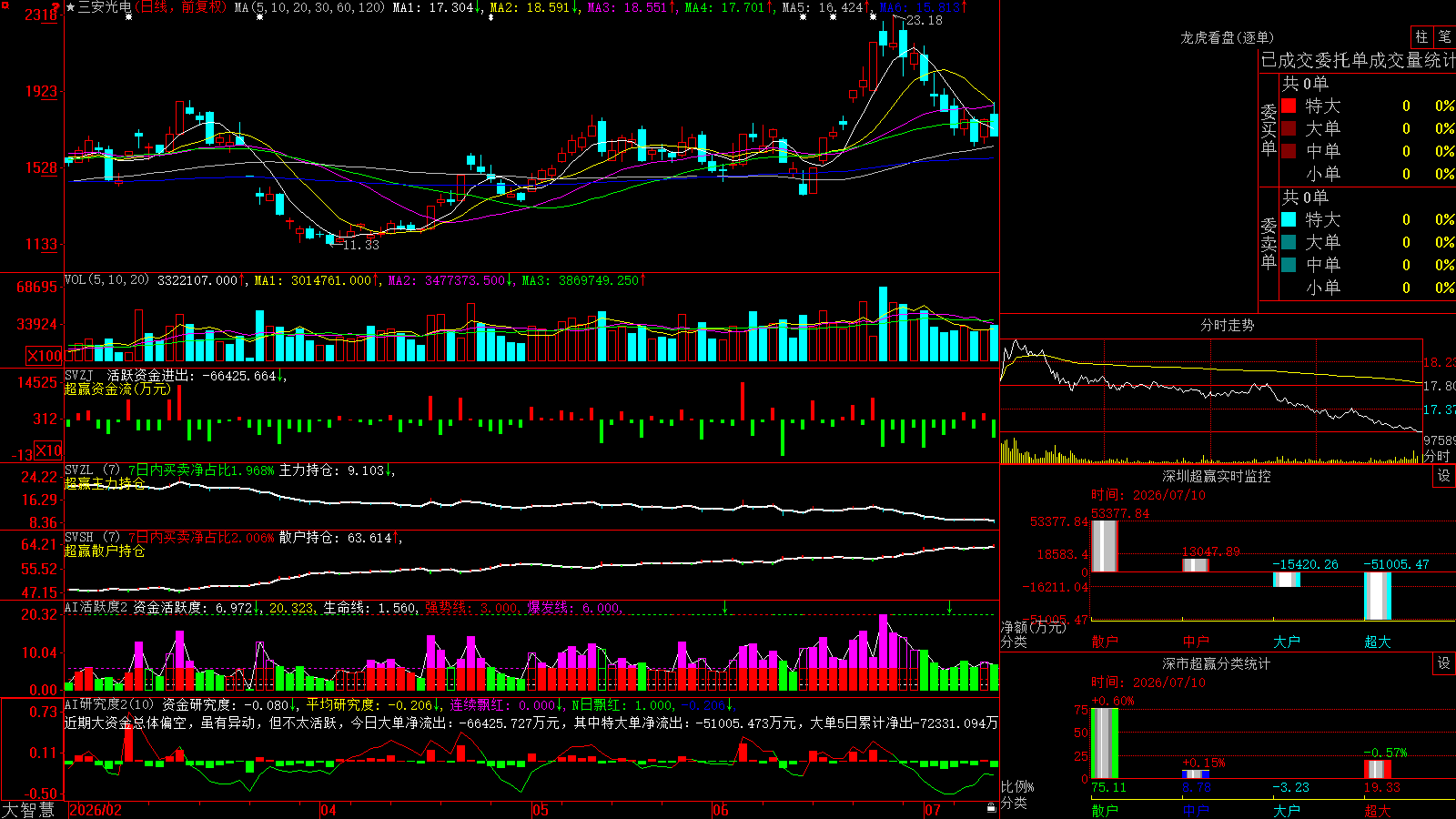Click the 超赢主力持仓 label
Image resolution: width=1456 pixels, height=819 pixels.
pyautogui.click(x=105, y=483)
